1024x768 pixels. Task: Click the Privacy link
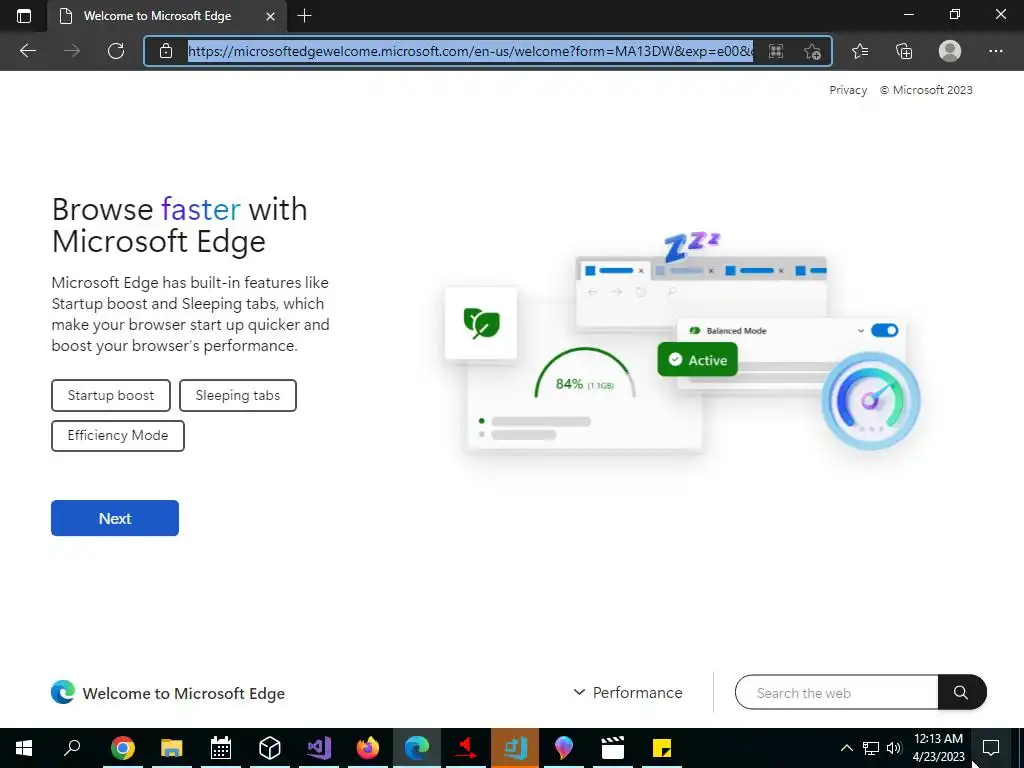(848, 90)
